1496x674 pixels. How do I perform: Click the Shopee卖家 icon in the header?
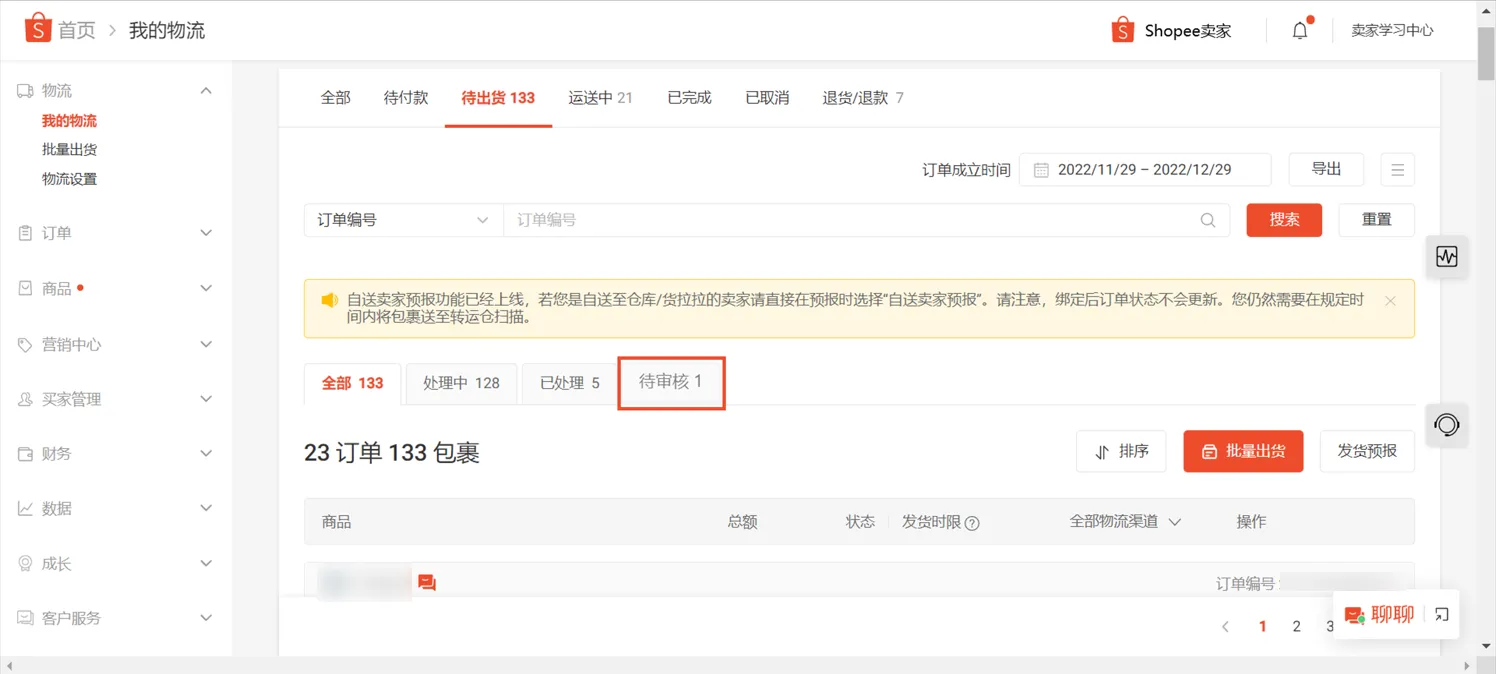click(x=1122, y=30)
